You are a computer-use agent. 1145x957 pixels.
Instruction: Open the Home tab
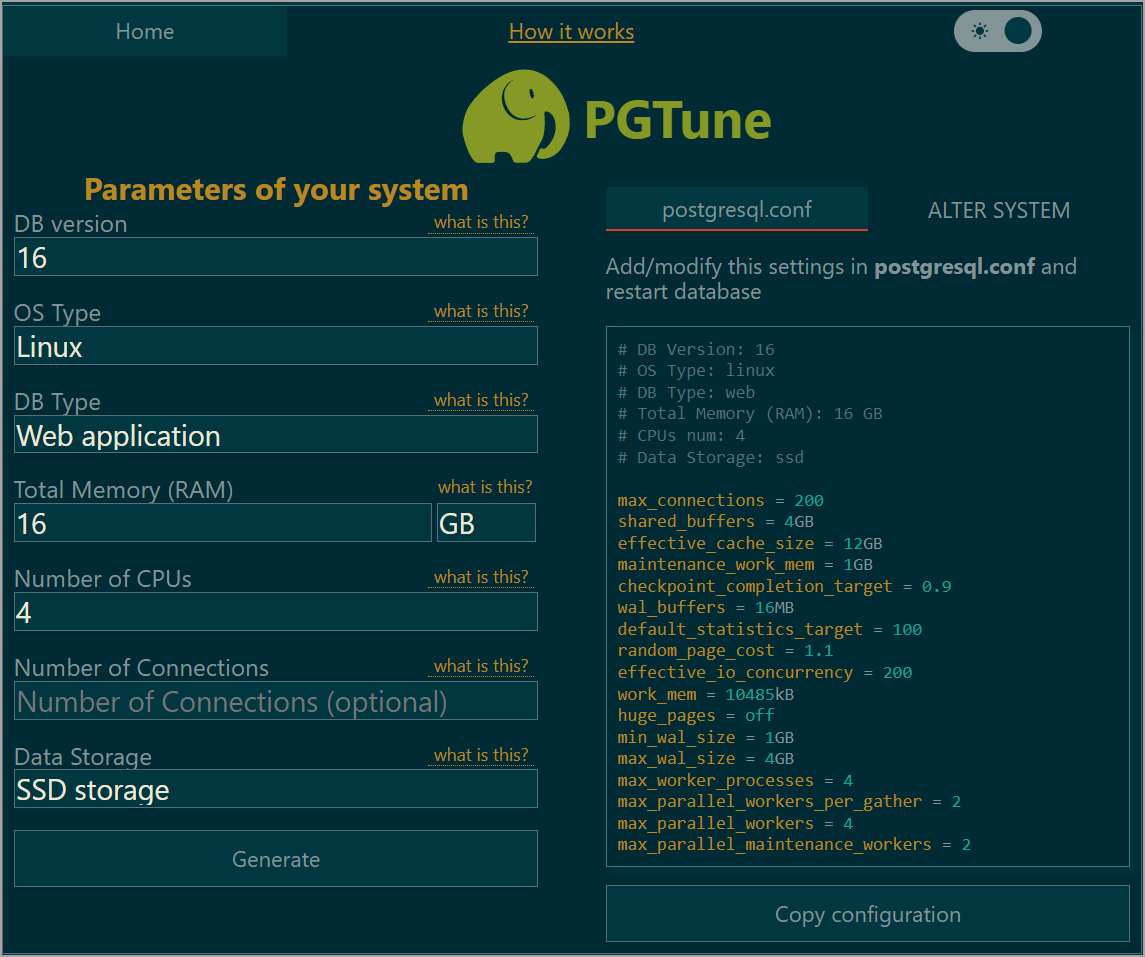(x=145, y=31)
